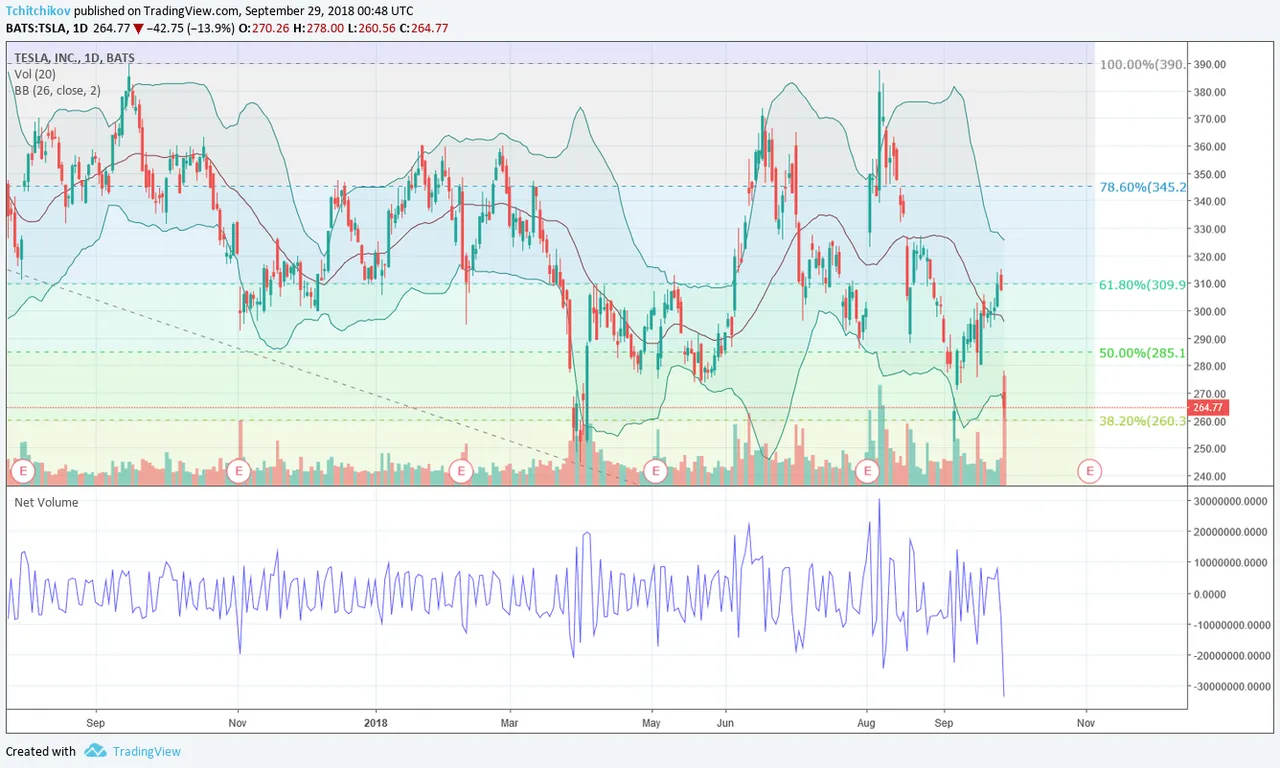
Task: Click the 'Created with' footer text
Action: [x=41, y=752]
